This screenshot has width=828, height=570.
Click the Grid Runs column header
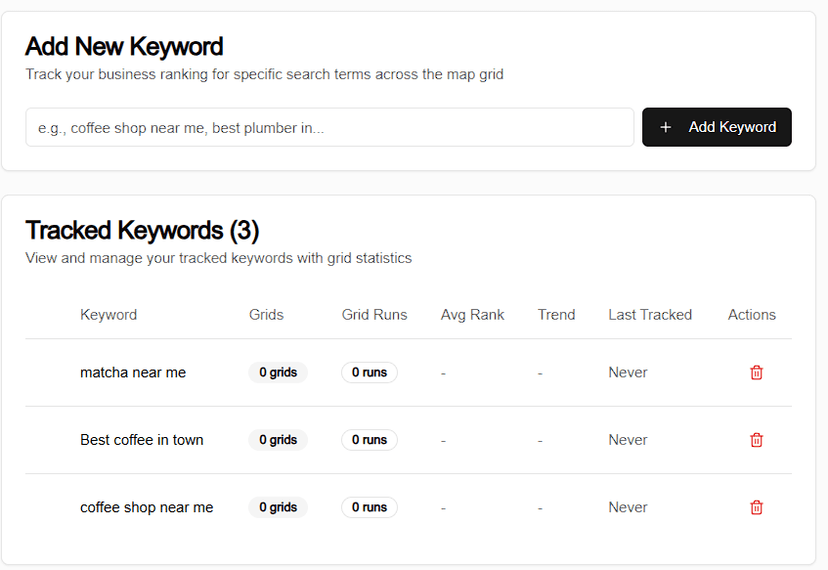(374, 315)
